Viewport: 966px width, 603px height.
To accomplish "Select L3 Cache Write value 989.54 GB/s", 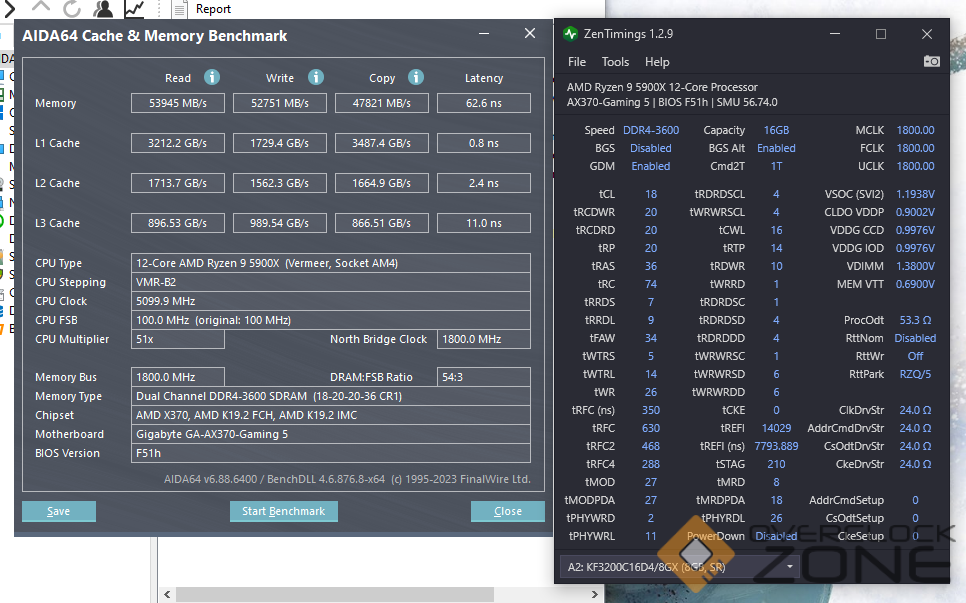I will [x=280, y=223].
